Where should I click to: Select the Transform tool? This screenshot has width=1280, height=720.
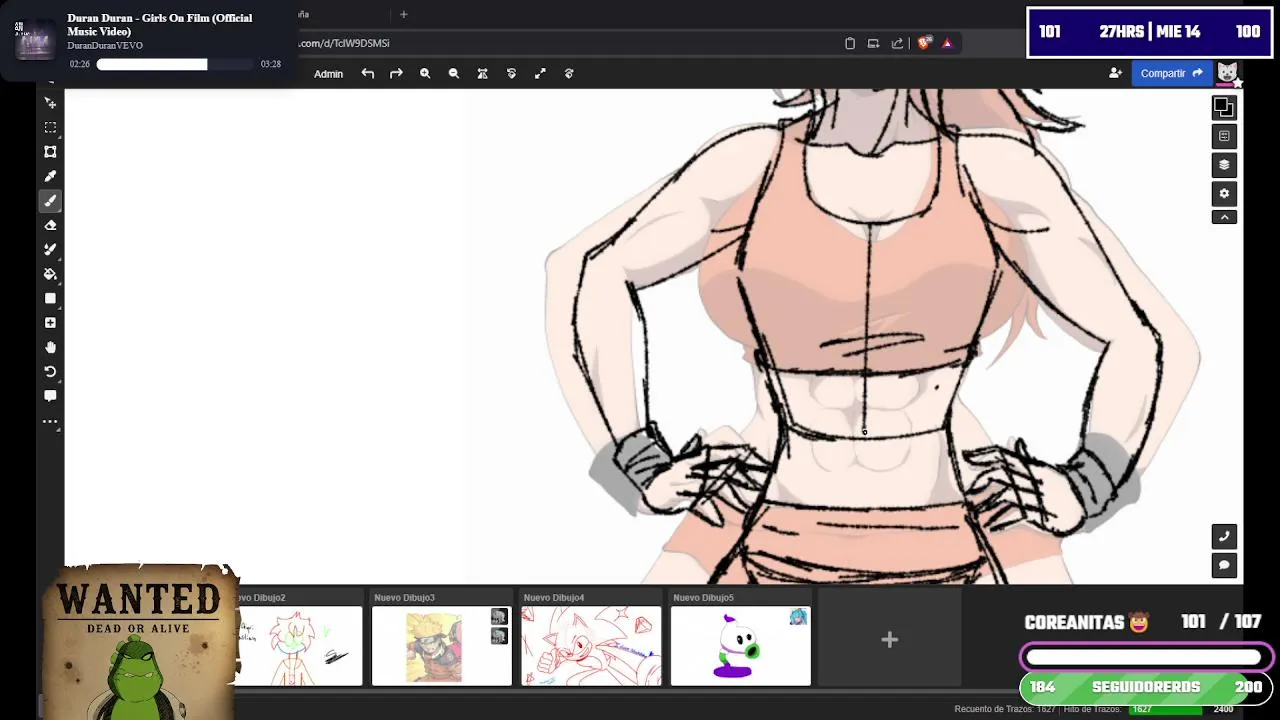[x=50, y=152]
